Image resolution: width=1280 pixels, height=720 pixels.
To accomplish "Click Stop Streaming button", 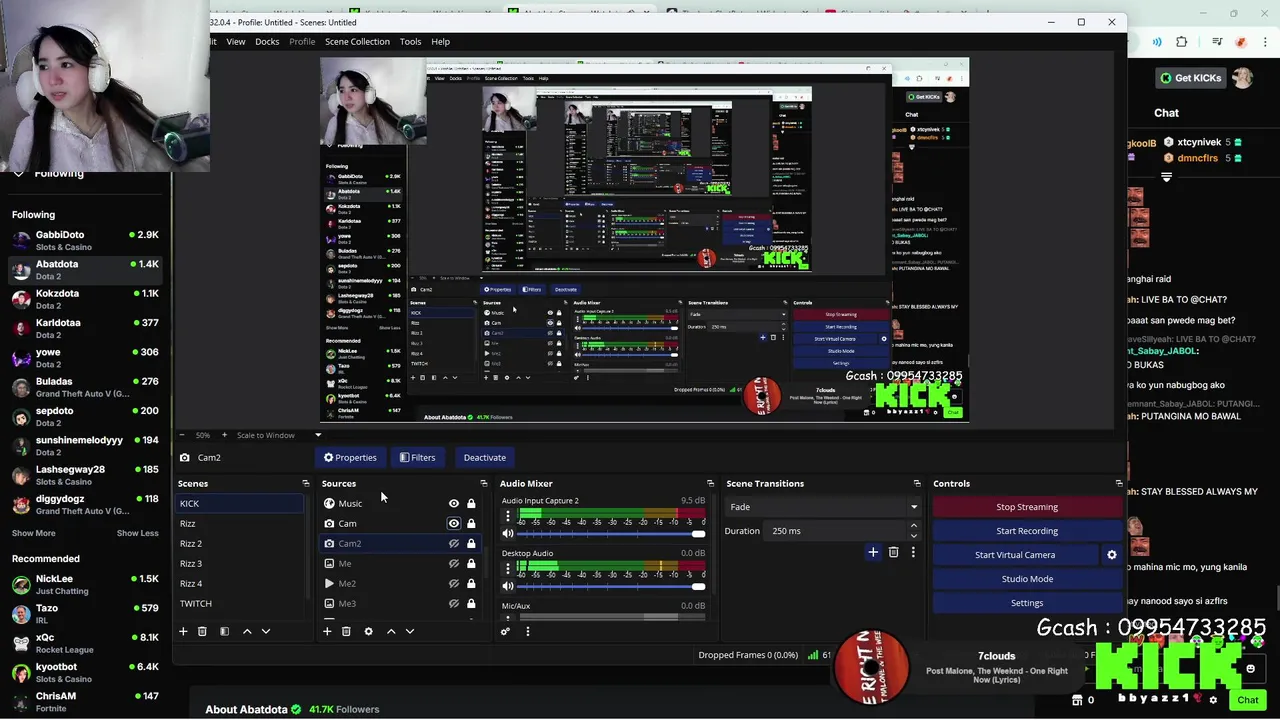I will (1027, 507).
